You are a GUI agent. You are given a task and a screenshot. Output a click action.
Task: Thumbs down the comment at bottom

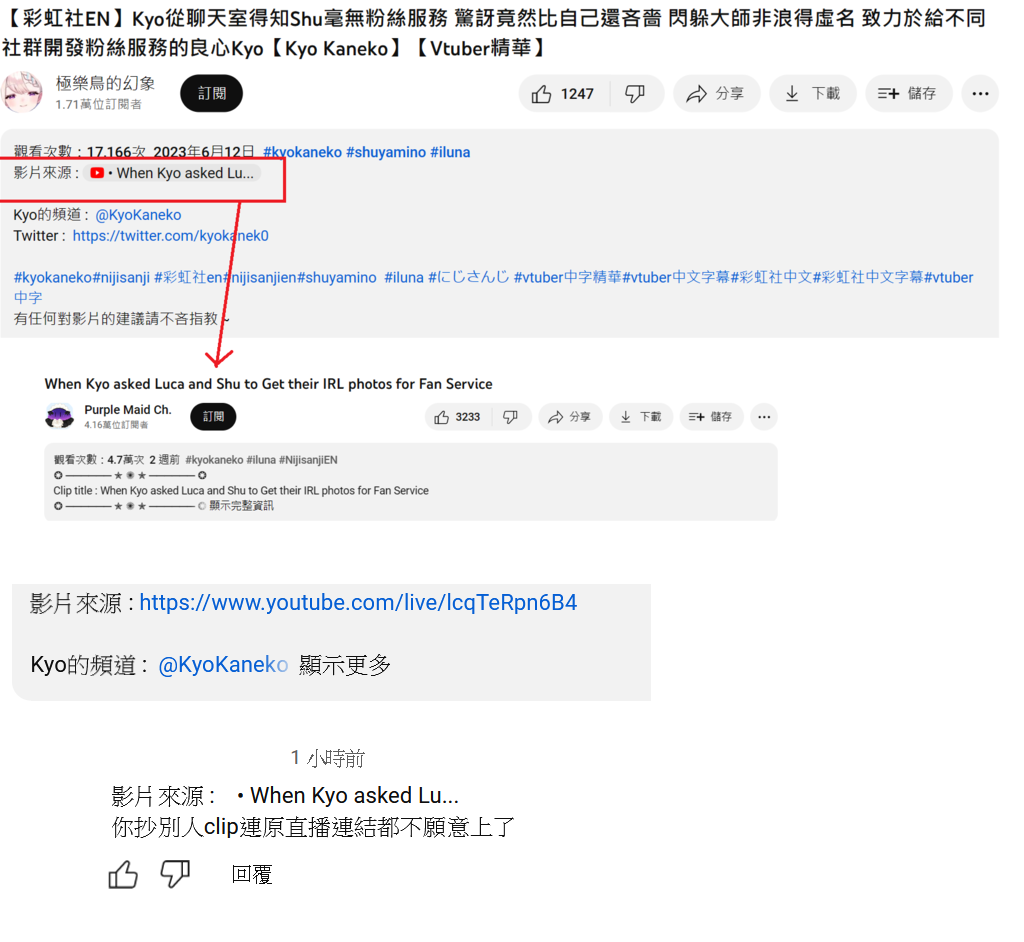click(x=175, y=874)
